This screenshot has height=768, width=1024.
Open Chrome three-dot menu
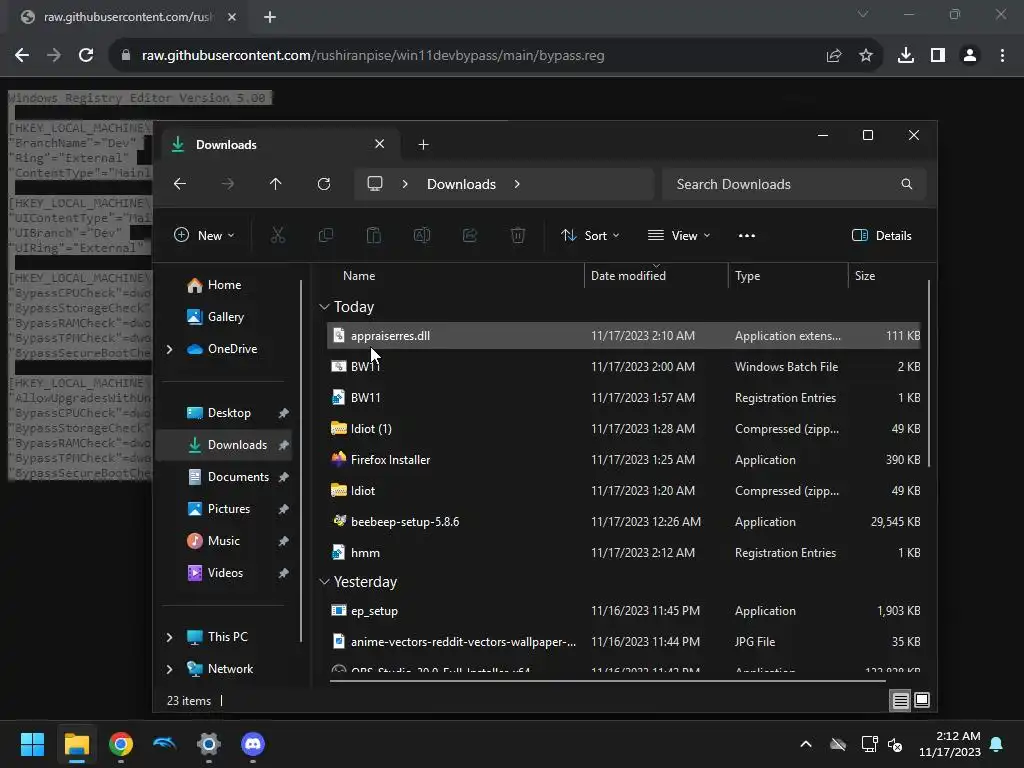click(1002, 56)
